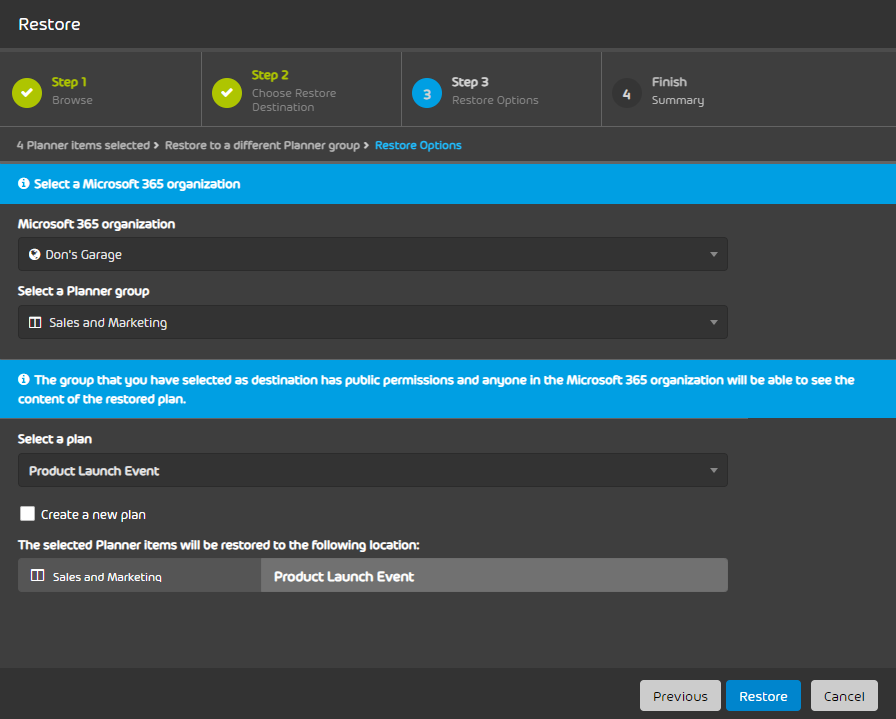Viewport: 896px width, 719px height.
Task: Click the 'Select a plan' label
Action: click(55, 439)
